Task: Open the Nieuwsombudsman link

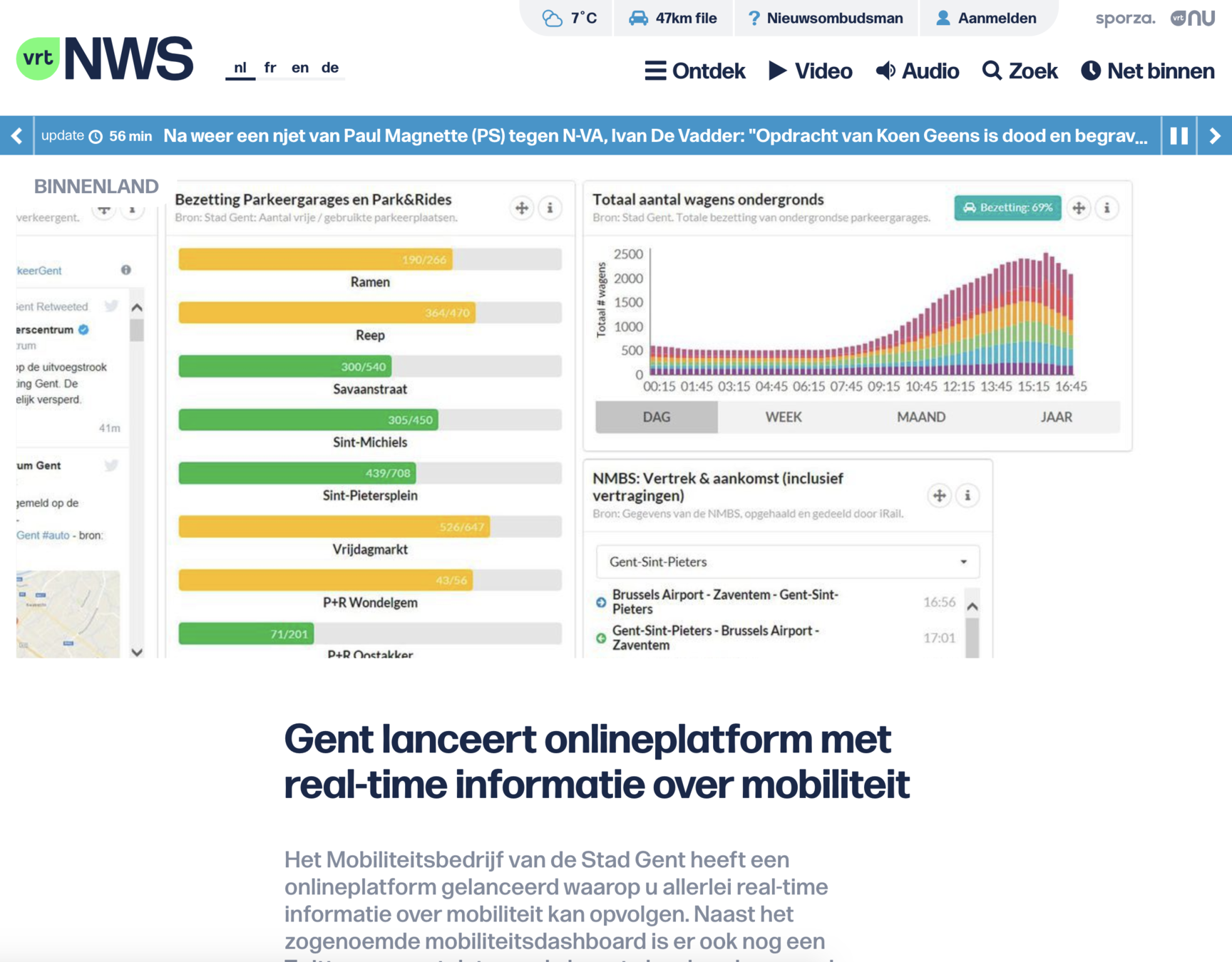Action: tap(825, 18)
